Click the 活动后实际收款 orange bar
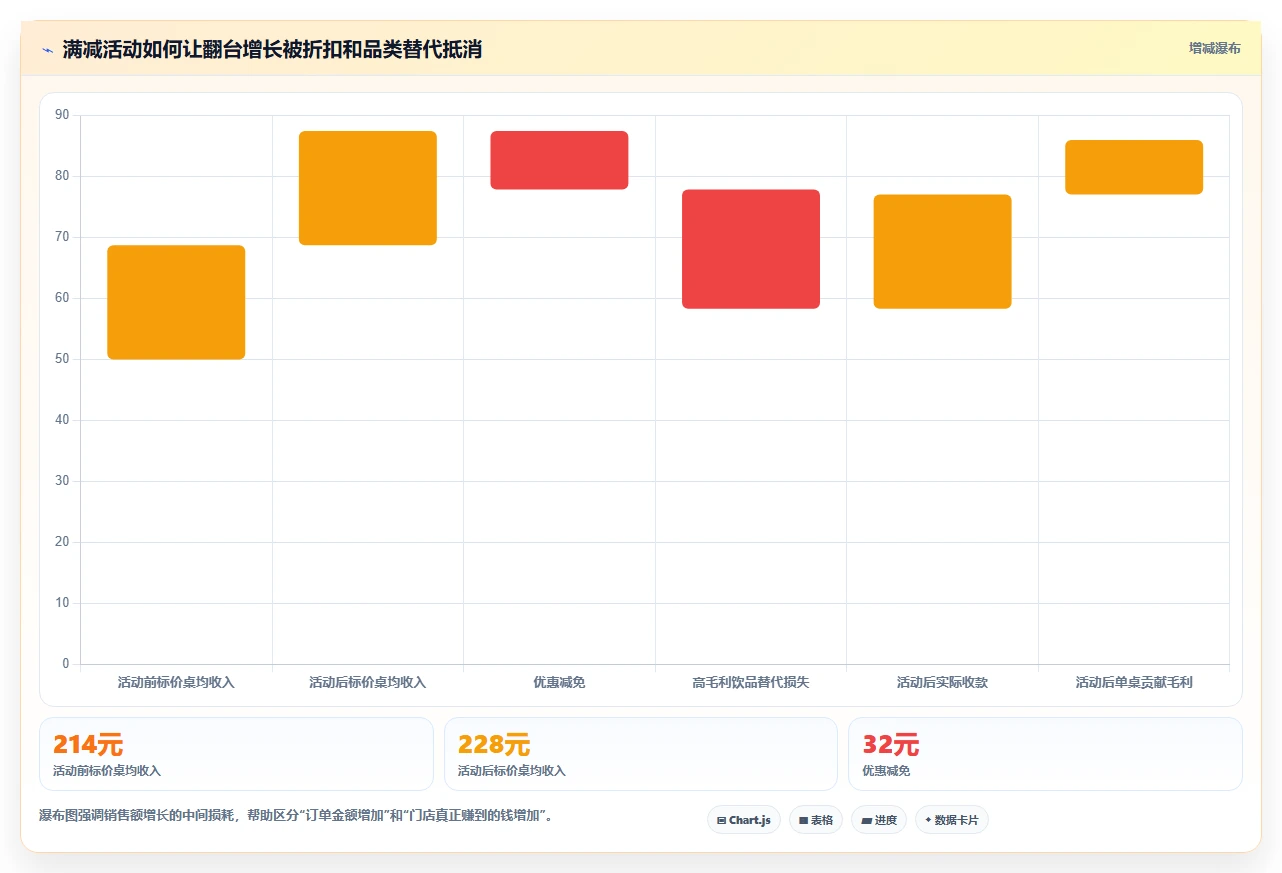This screenshot has height=873, width=1282. (943, 252)
